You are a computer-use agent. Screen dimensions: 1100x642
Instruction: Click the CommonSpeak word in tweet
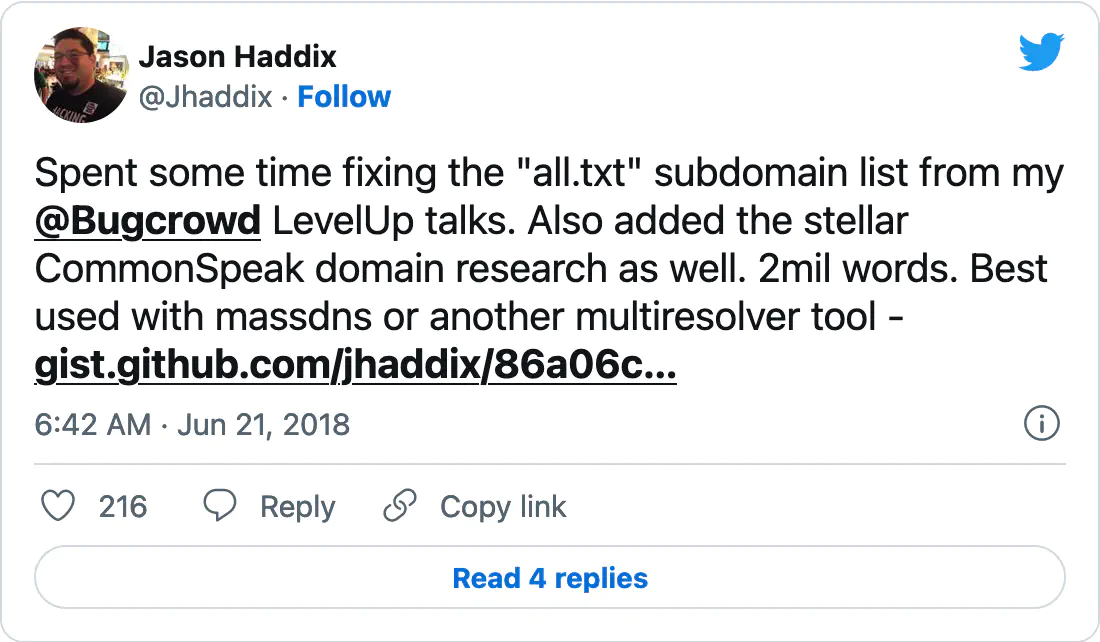tap(169, 269)
